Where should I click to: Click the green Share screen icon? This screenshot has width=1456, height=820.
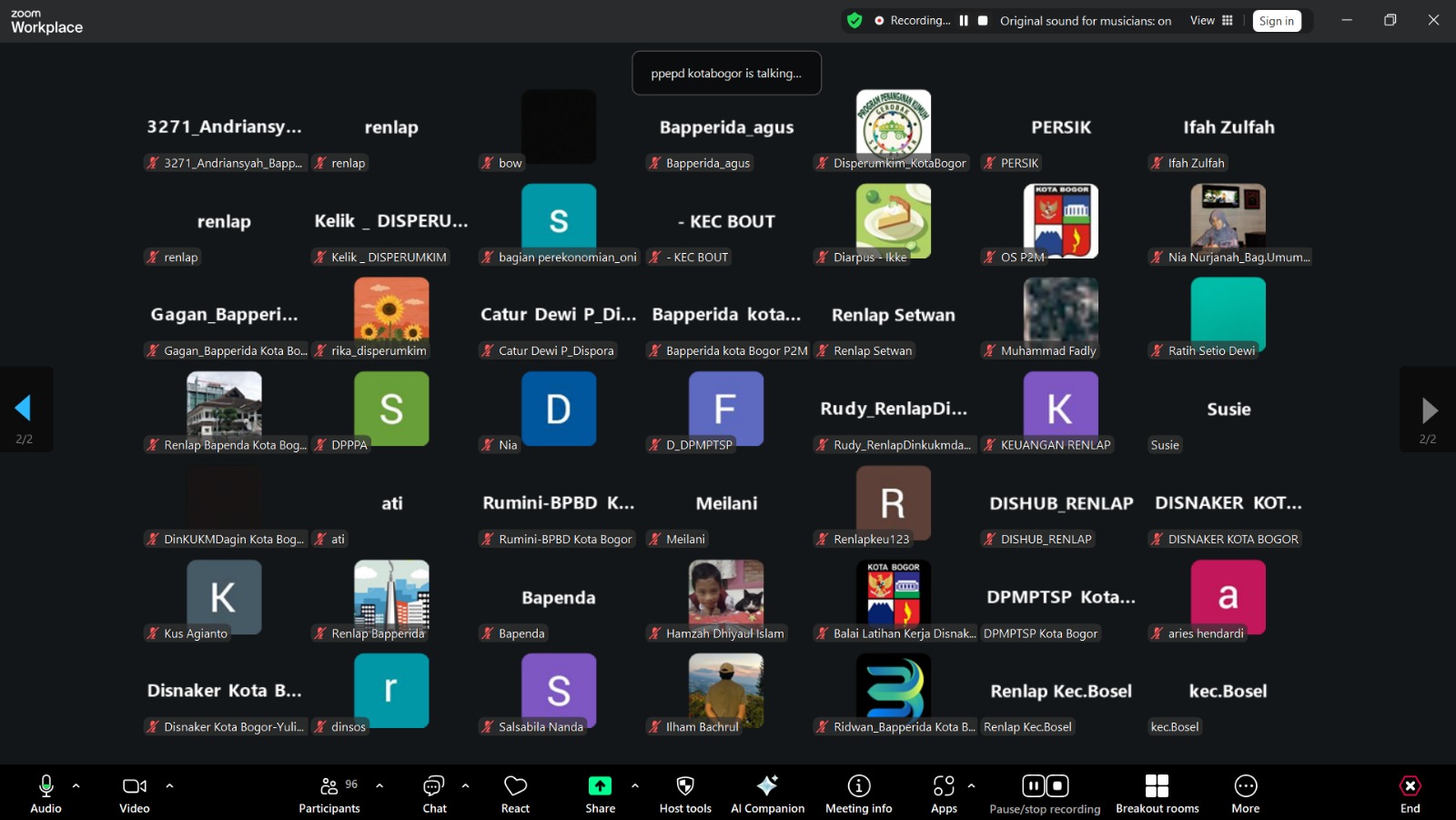point(600,786)
